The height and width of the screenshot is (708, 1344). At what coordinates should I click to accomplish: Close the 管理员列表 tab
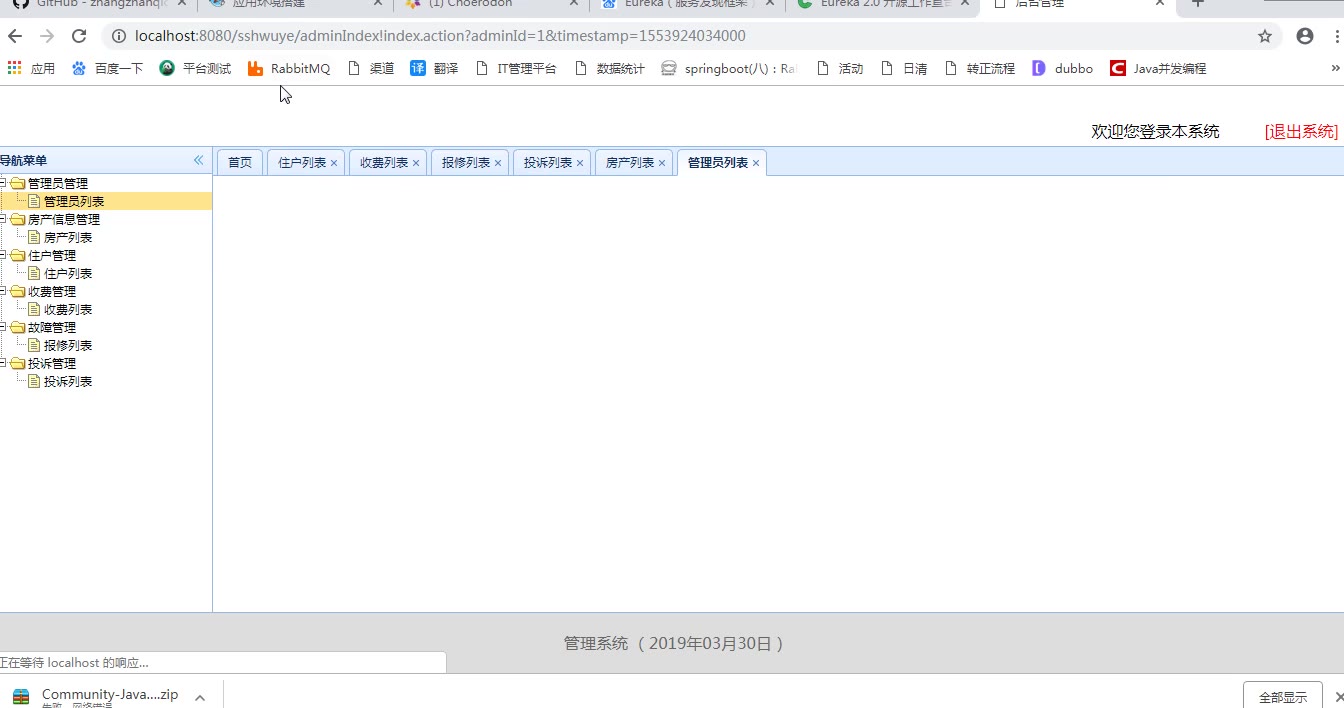coord(756,163)
